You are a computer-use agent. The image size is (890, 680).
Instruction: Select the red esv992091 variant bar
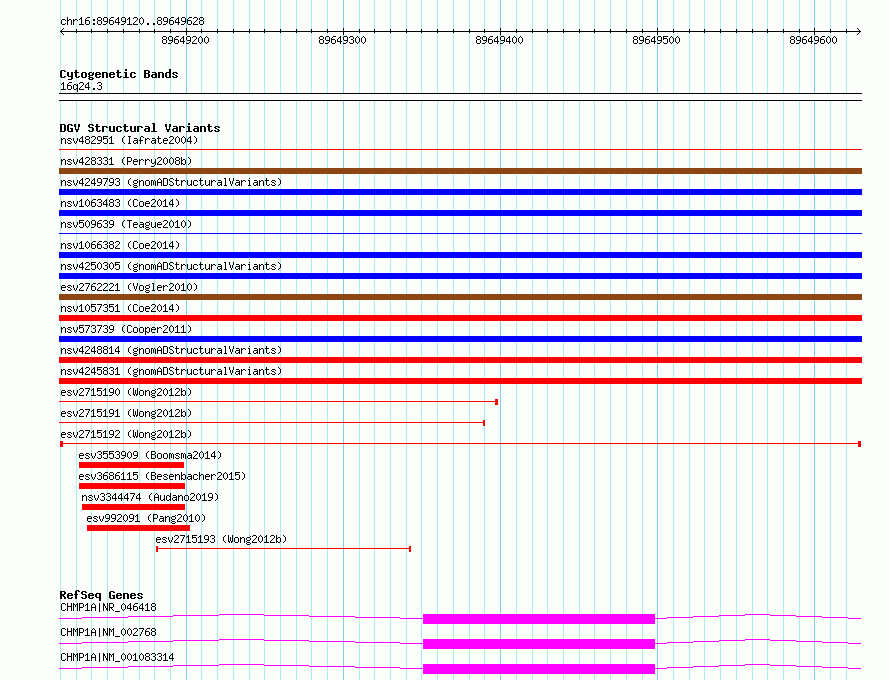pos(138,528)
